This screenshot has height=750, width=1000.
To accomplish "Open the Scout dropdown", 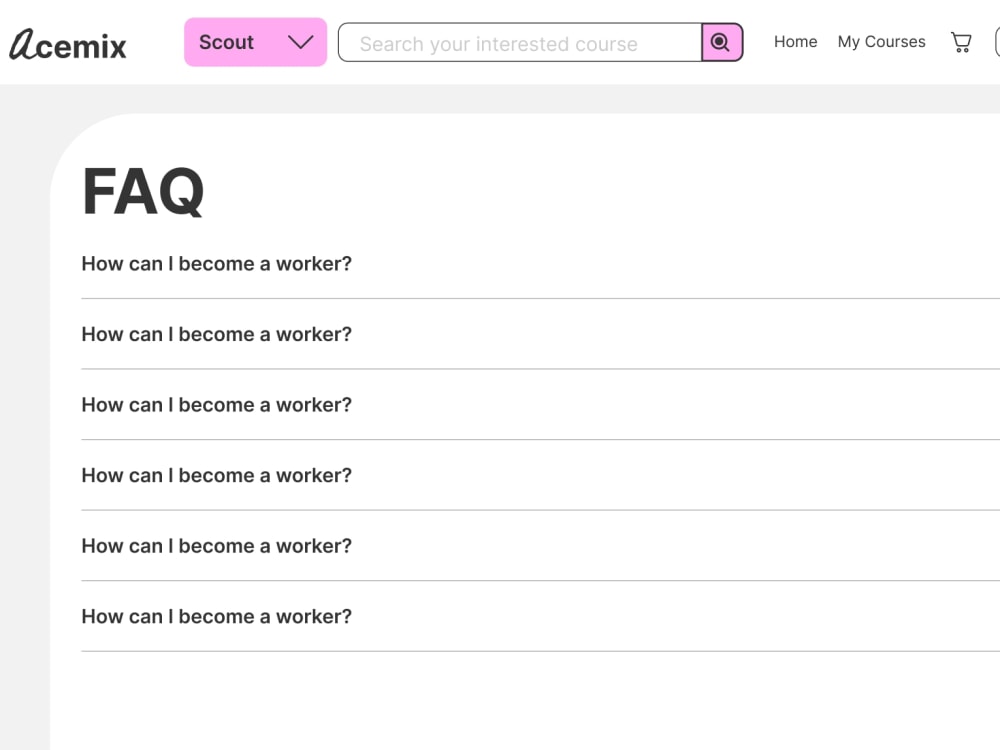I will pos(255,42).
